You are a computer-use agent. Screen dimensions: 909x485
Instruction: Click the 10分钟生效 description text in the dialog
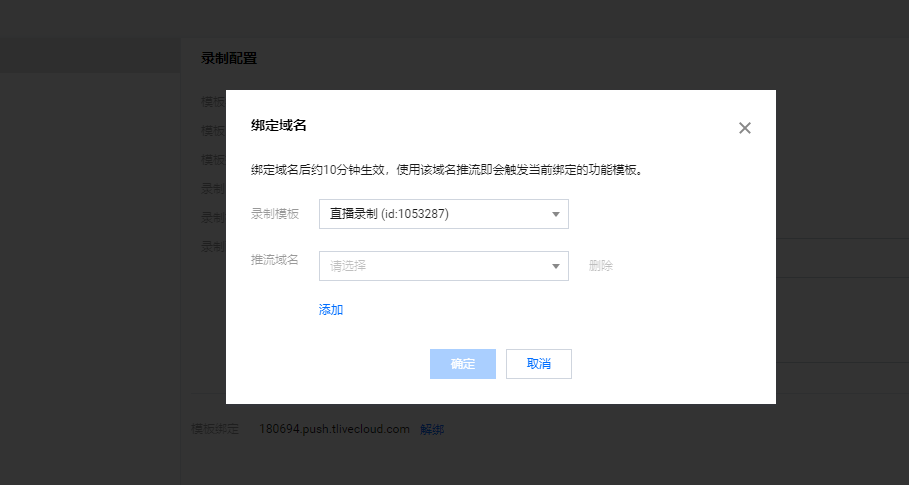(448, 171)
